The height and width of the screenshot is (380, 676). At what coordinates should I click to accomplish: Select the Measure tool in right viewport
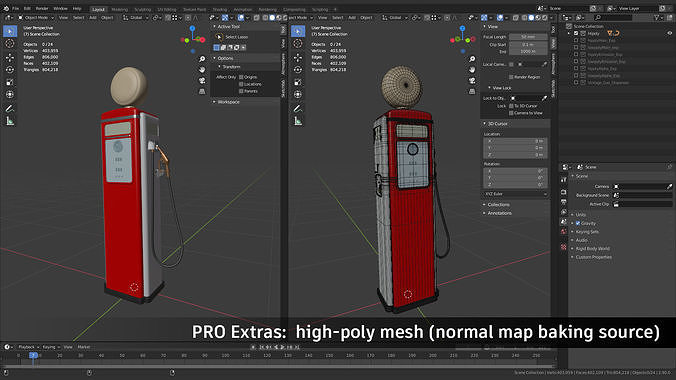[298, 121]
